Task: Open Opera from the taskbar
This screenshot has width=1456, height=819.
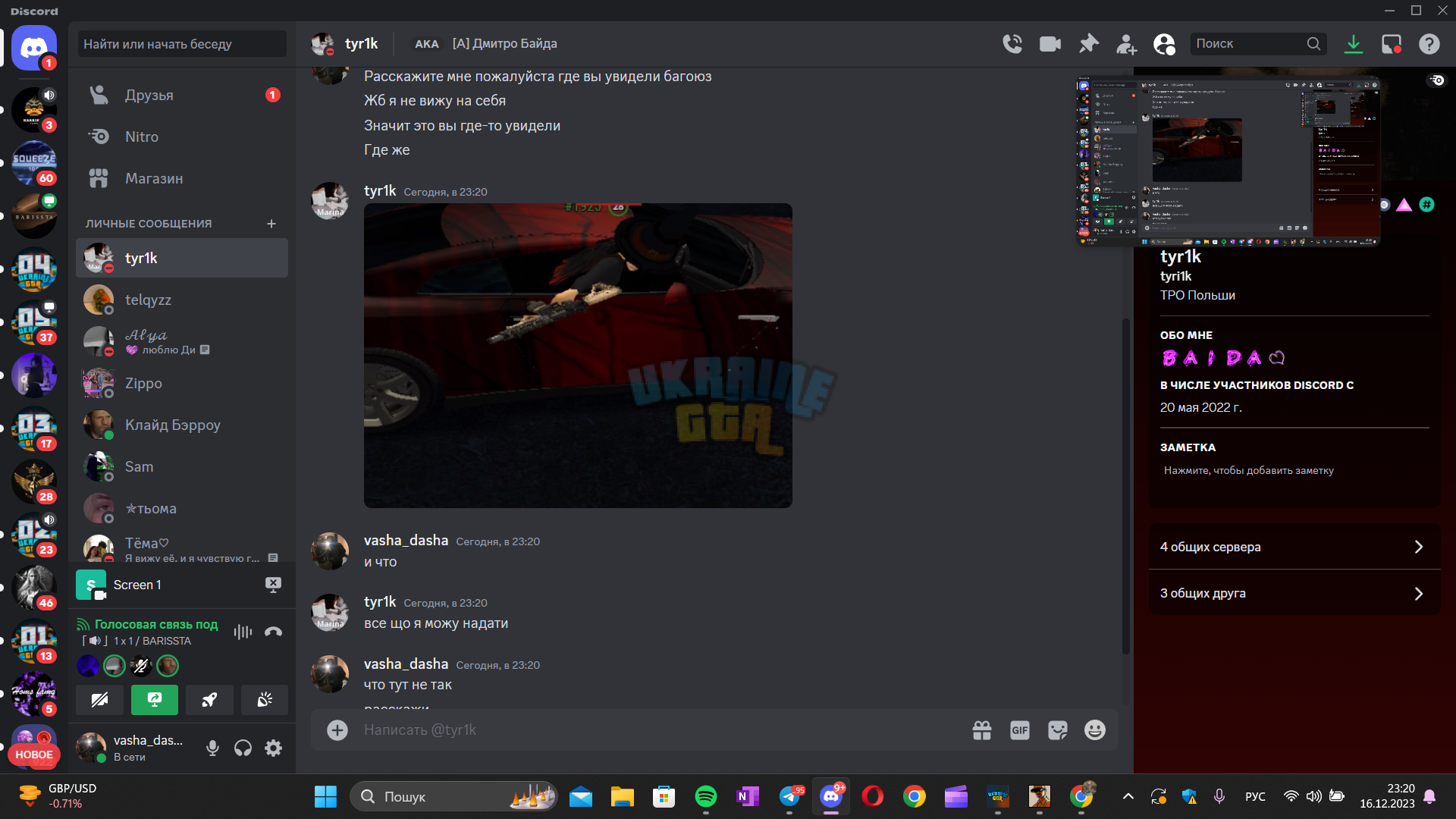Action: 873,797
